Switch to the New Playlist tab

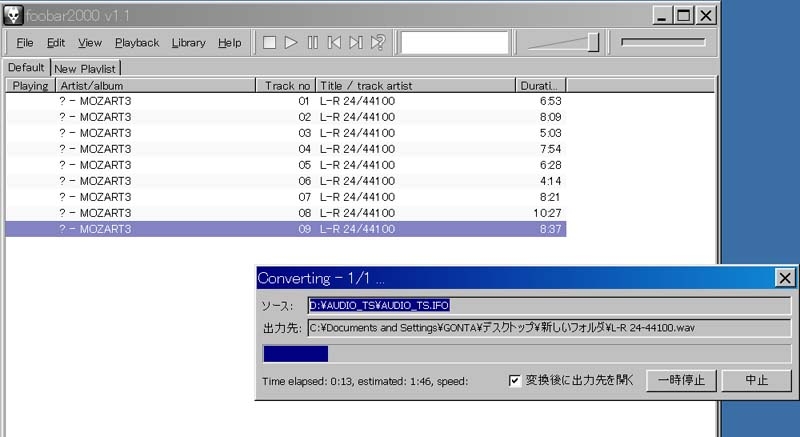(x=86, y=68)
